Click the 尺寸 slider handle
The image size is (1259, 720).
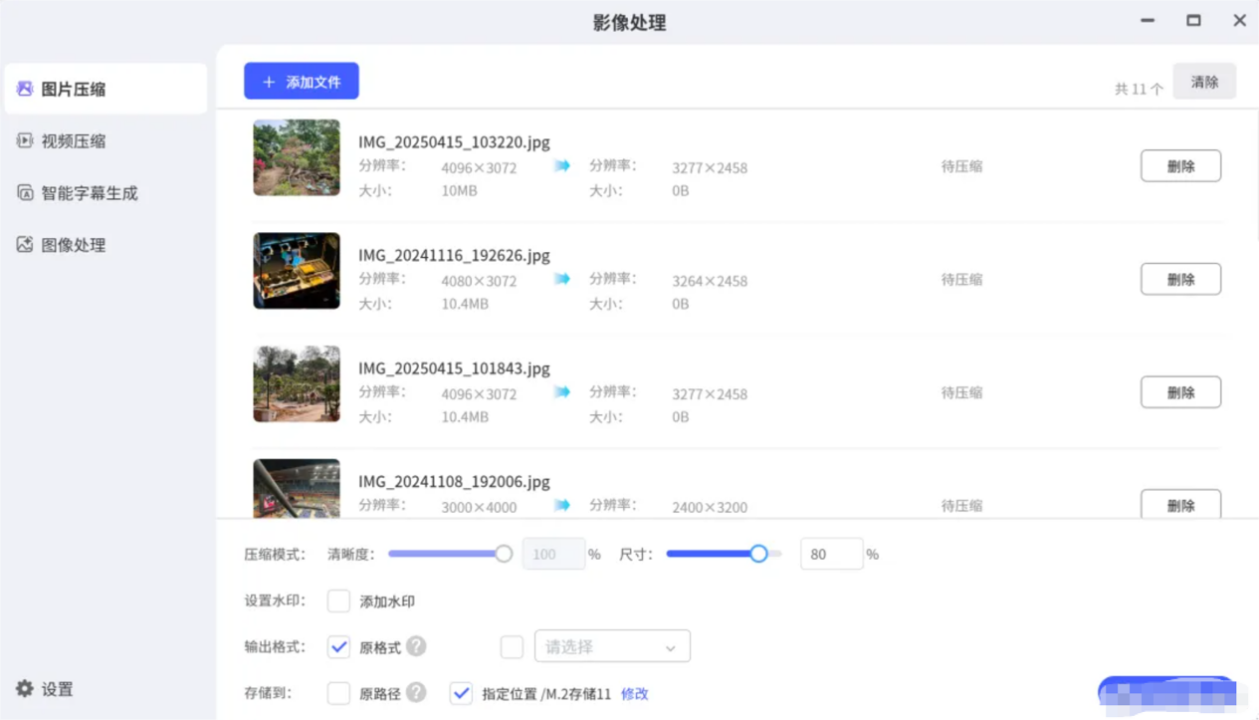click(758, 553)
